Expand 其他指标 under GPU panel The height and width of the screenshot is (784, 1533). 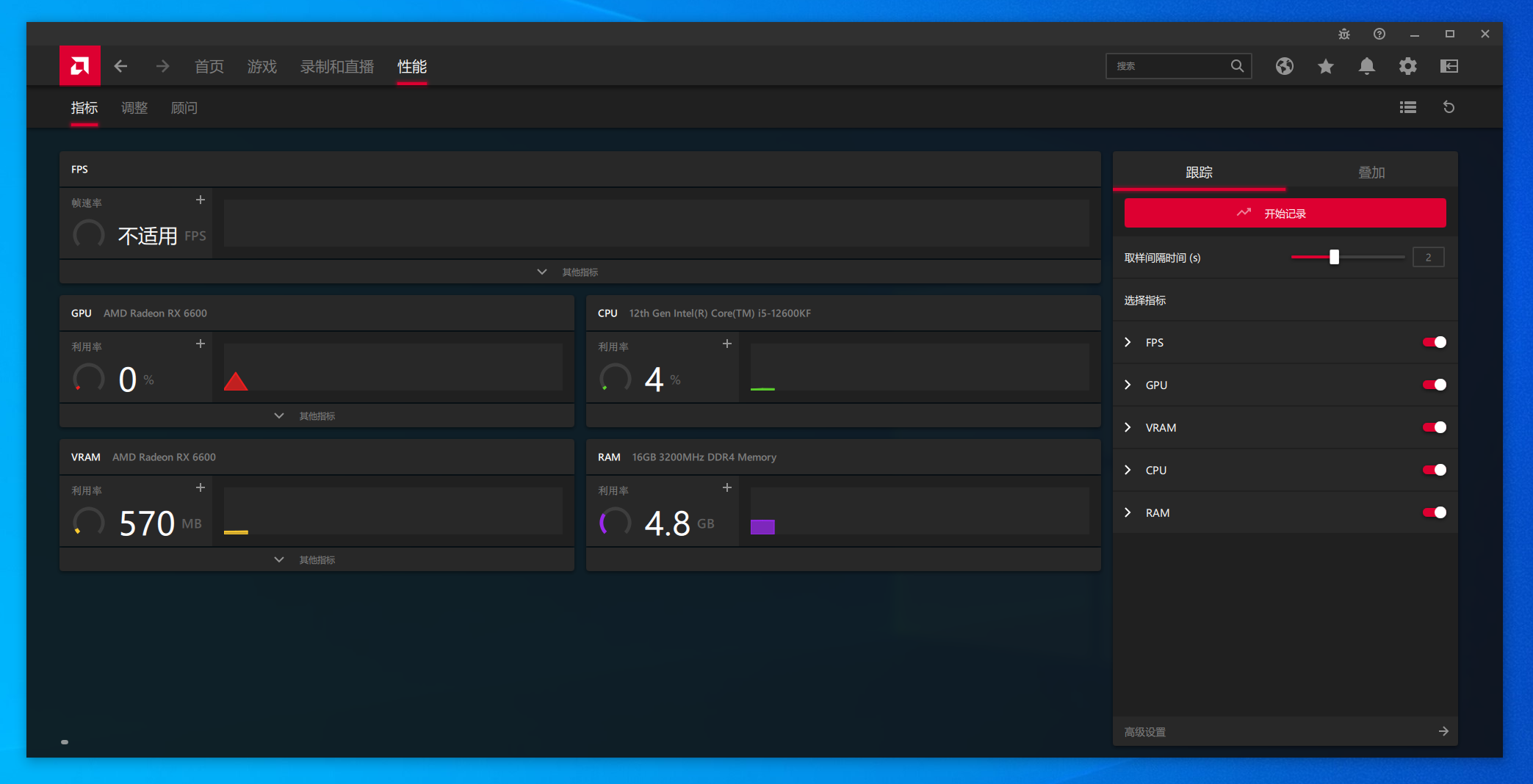[x=317, y=415]
